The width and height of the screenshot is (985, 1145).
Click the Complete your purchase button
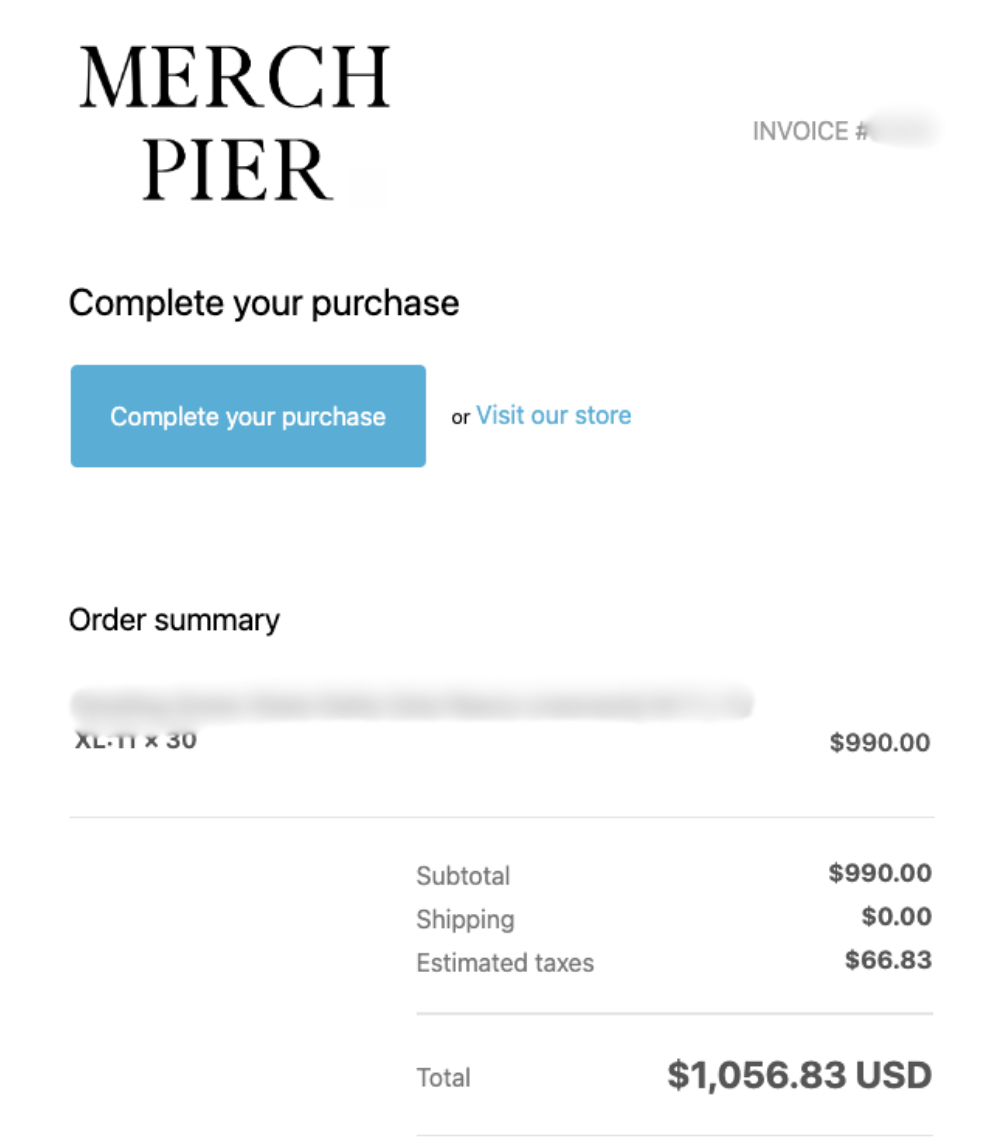[248, 416]
